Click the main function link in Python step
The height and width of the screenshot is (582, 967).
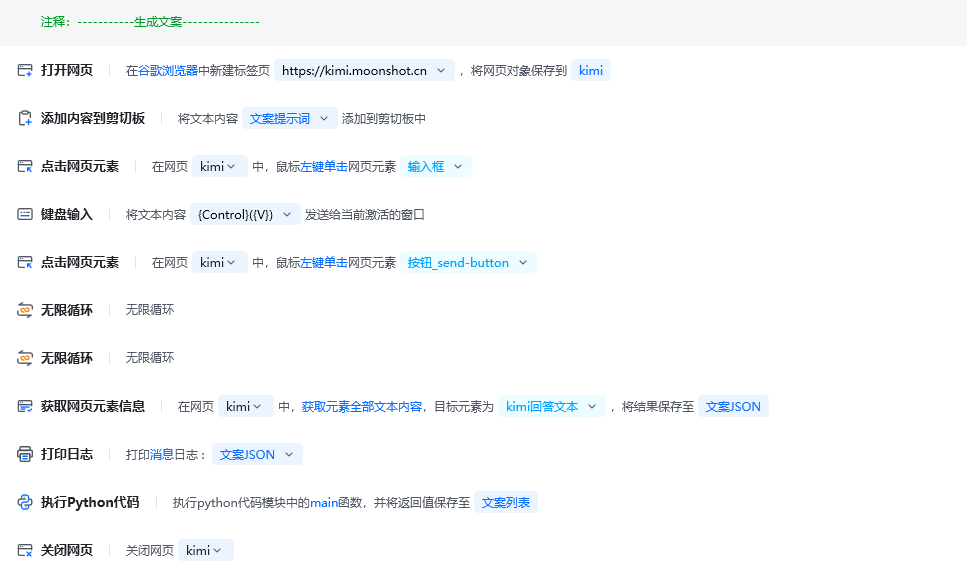pos(325,501)
